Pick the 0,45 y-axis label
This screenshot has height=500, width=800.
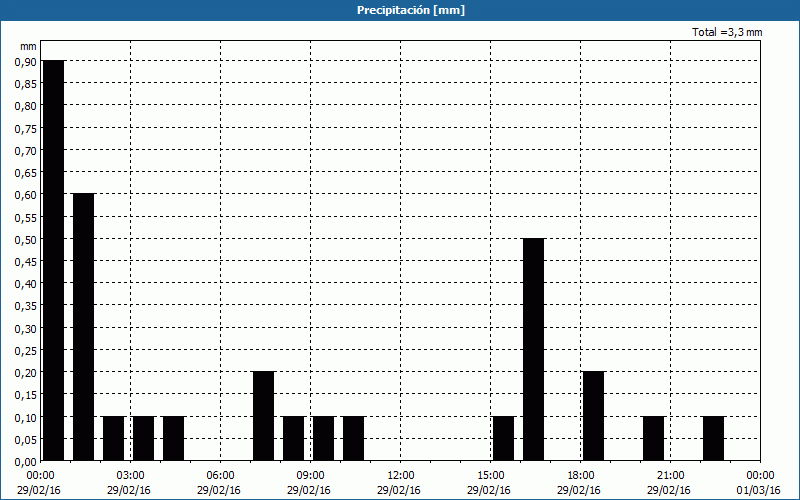(26, 261)
